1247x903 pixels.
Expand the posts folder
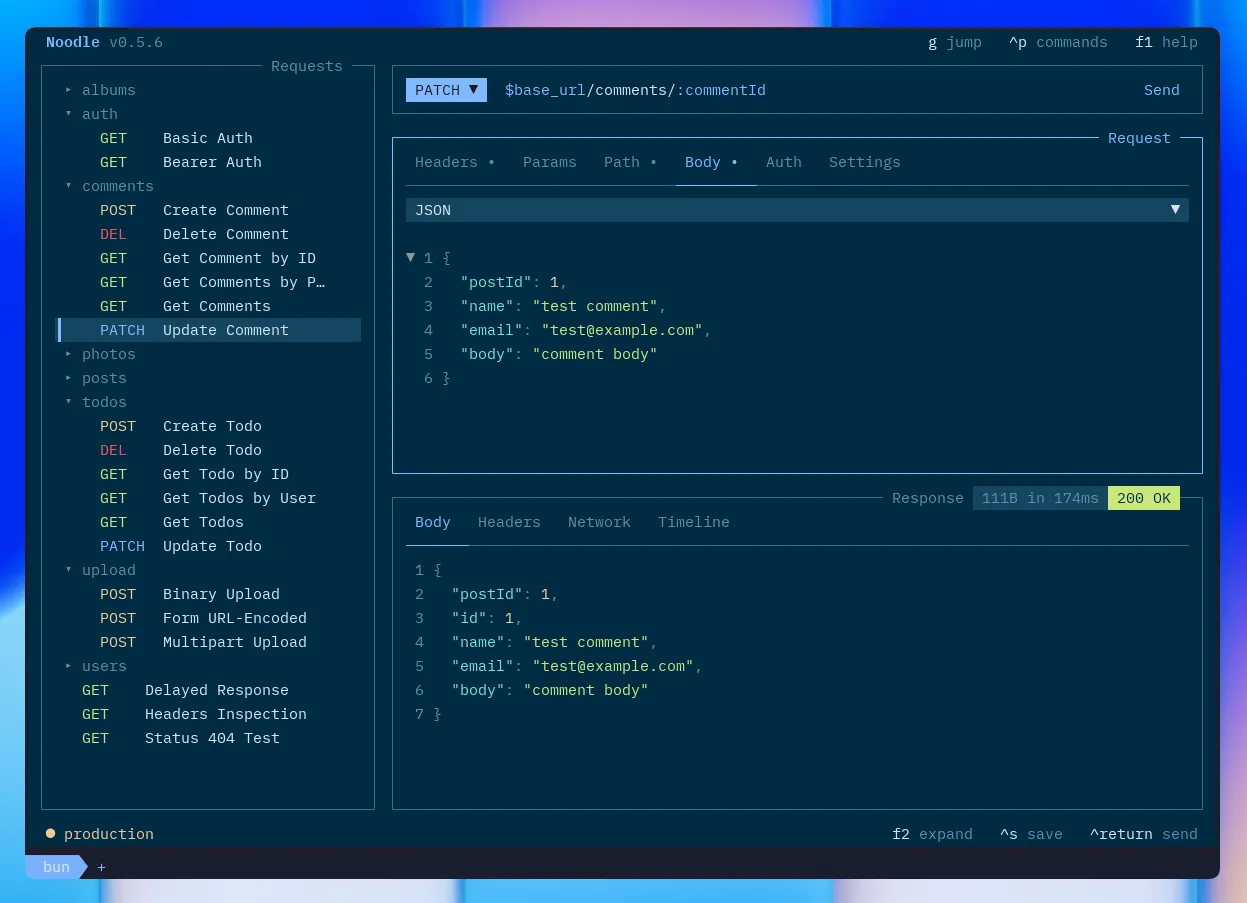pos(96,378)
